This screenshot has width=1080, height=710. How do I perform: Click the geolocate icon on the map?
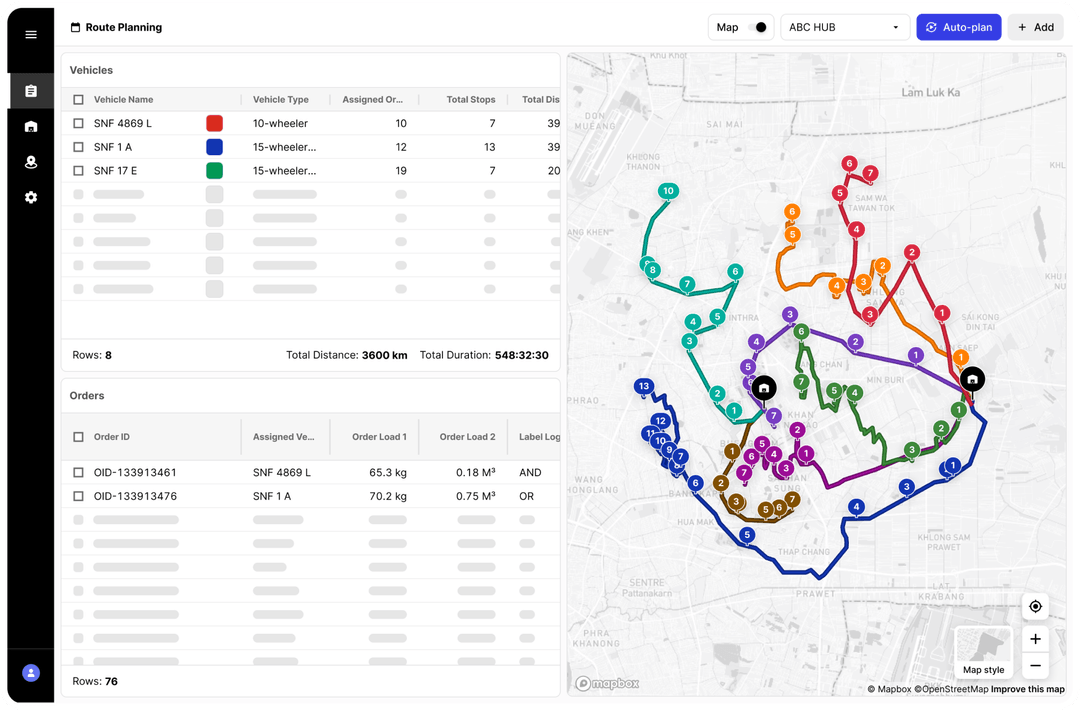pos(1035,606)
